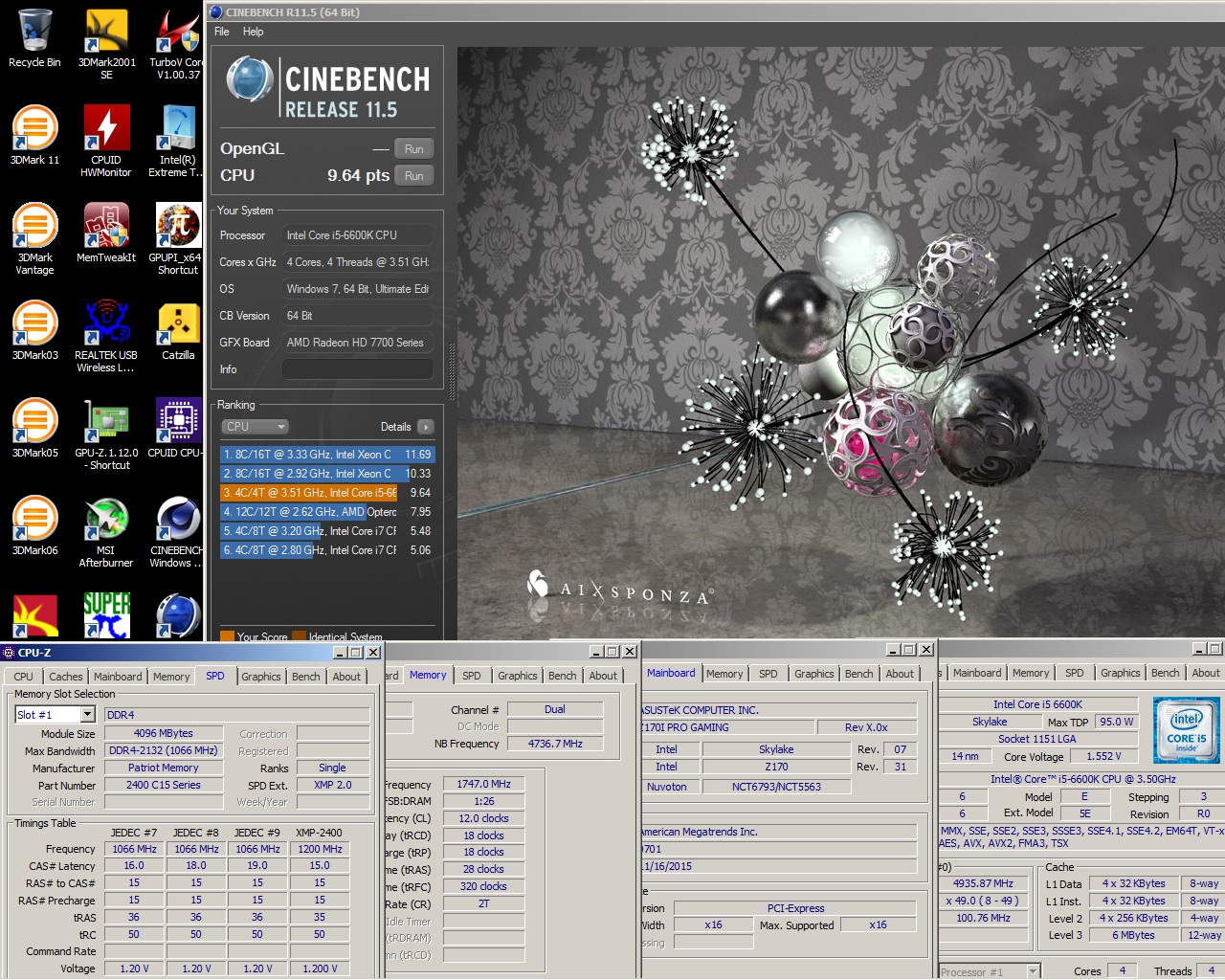Launch the 3DMark06 desktop icon
The width and height of the screenshot is (1225, 980).
(x=34, y=526)
